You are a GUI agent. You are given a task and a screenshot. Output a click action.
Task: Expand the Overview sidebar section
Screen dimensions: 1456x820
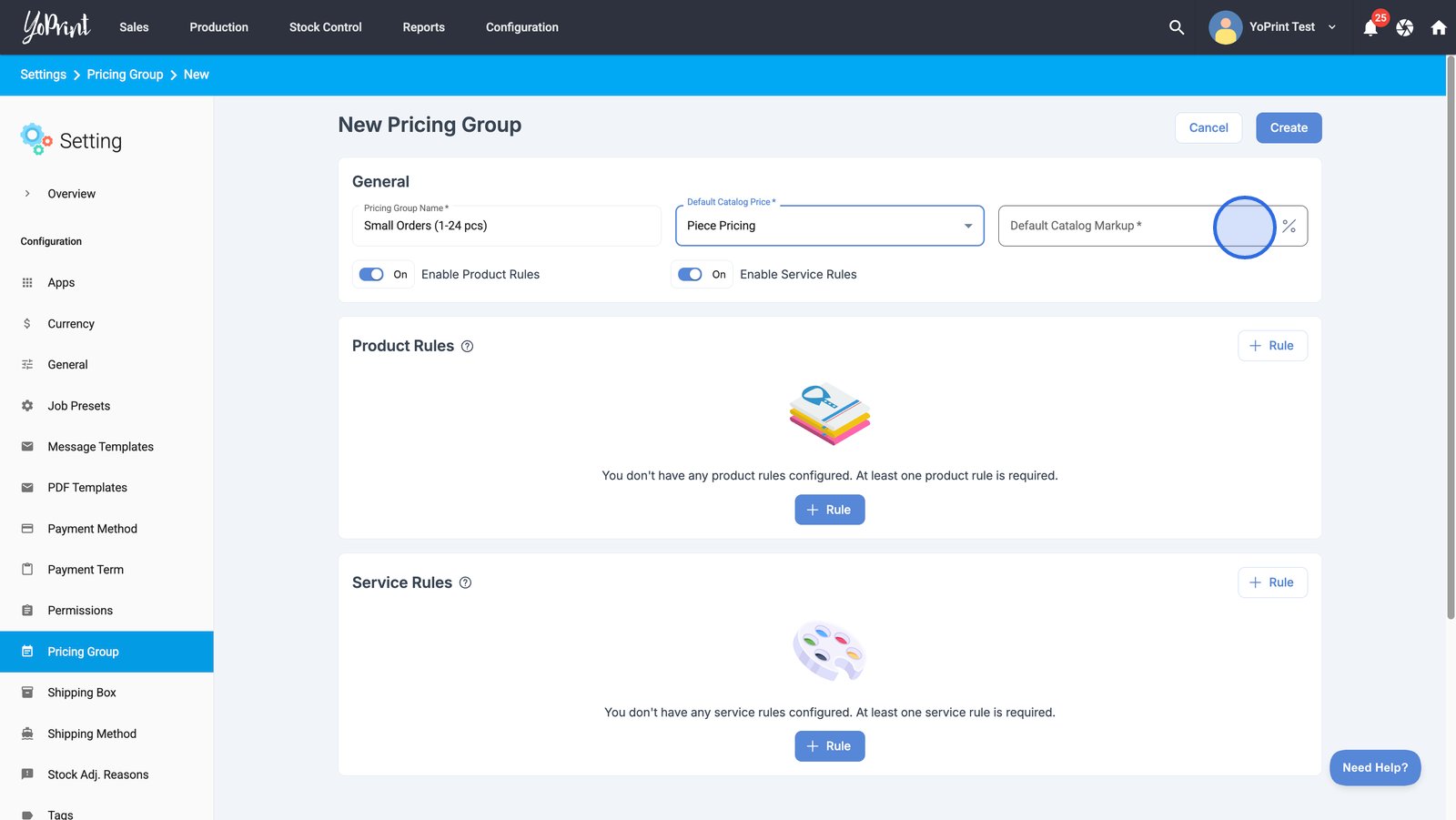click(27, 194)
